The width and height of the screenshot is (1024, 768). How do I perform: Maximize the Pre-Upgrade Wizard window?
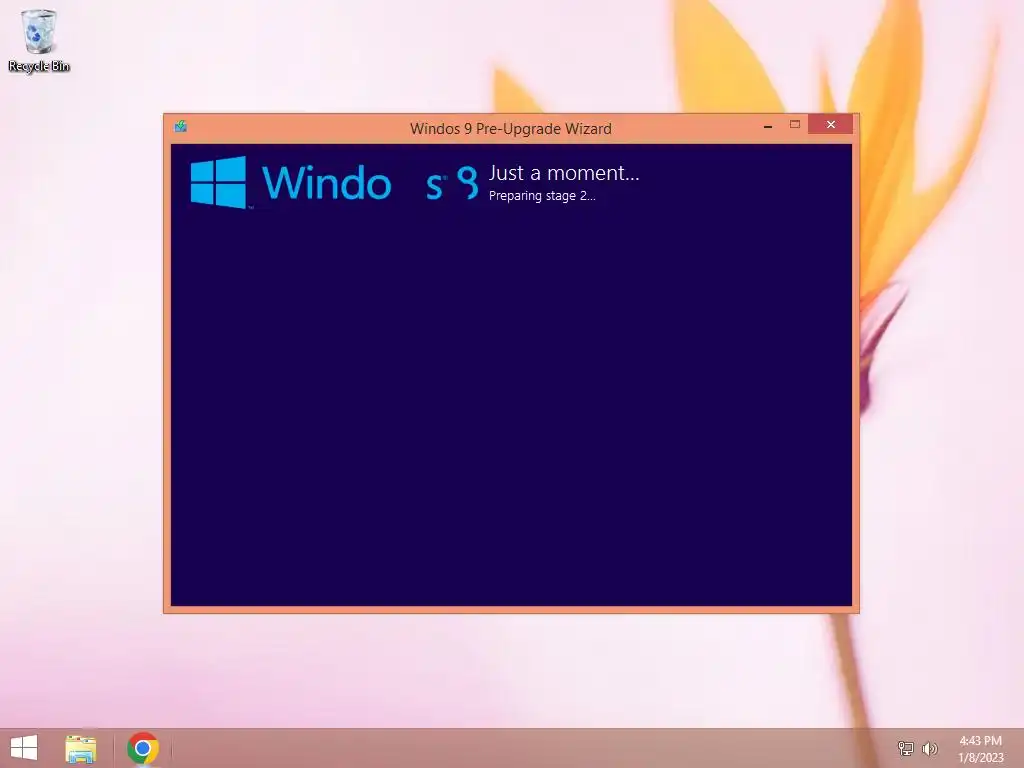(795, 124)
